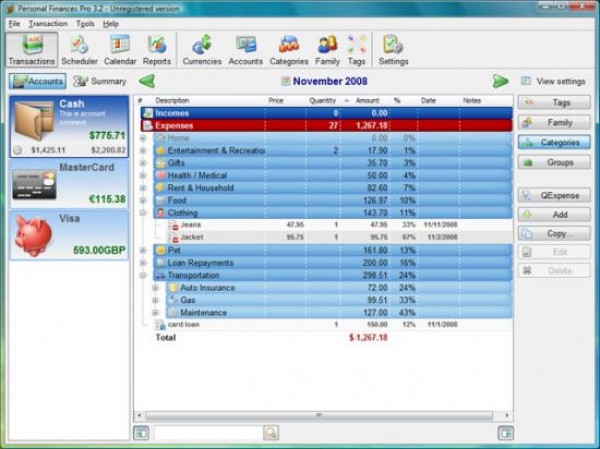Open the Currencies manager
The height and width of the screenshot is (449, 600).
[202, 50]
